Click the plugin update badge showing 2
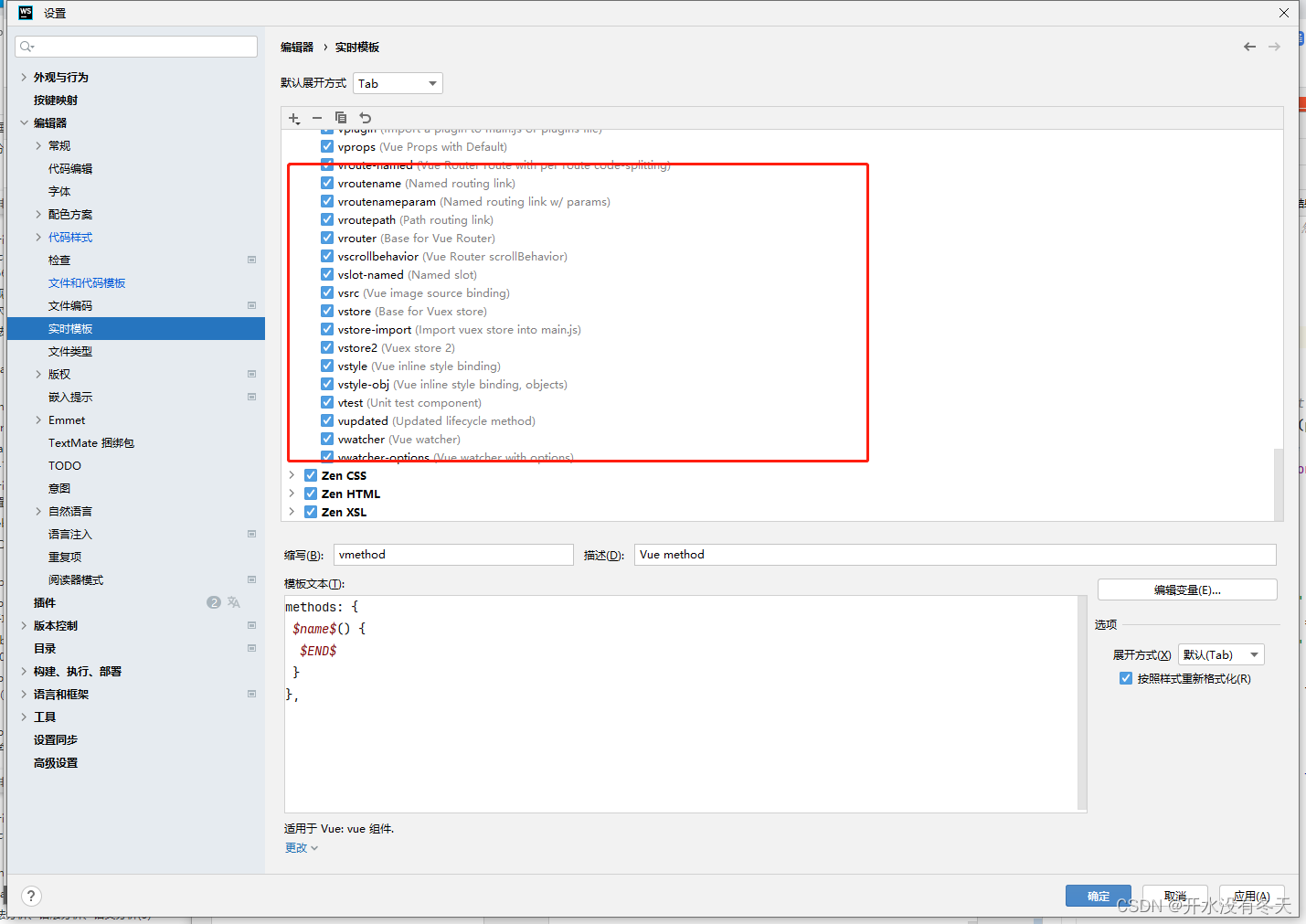The width and height of the screenshot is (1306, 924). tap(214, 602)
